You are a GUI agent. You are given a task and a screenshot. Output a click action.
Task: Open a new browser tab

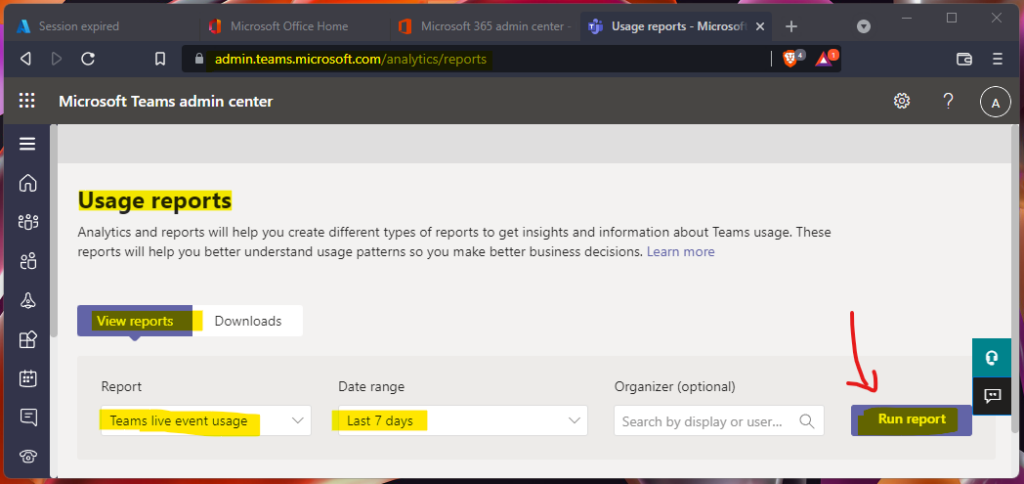point(791,26)
